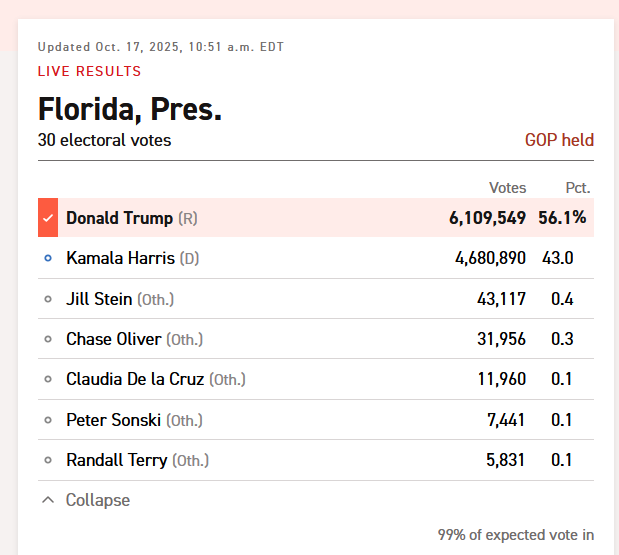Click the blue circle beside Kamala Harris
The image size is (619, 555).
click(x=48, y=258)
